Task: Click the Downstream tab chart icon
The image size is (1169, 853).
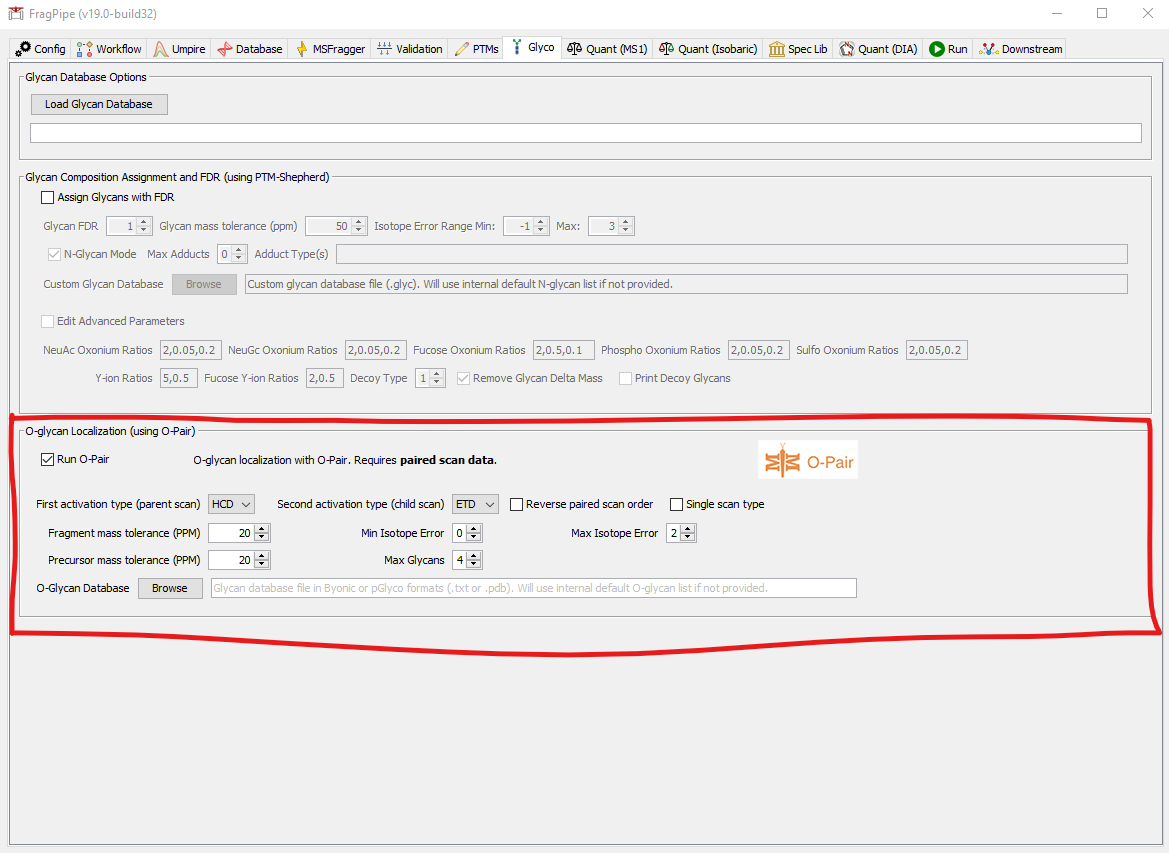Action: 989,48
